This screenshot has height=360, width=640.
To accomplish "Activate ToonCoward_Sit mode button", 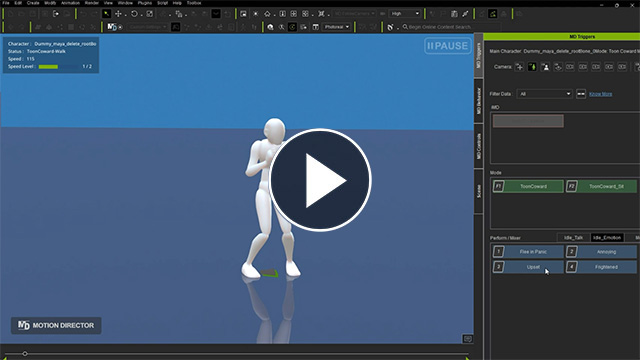I will pos(601,186).
